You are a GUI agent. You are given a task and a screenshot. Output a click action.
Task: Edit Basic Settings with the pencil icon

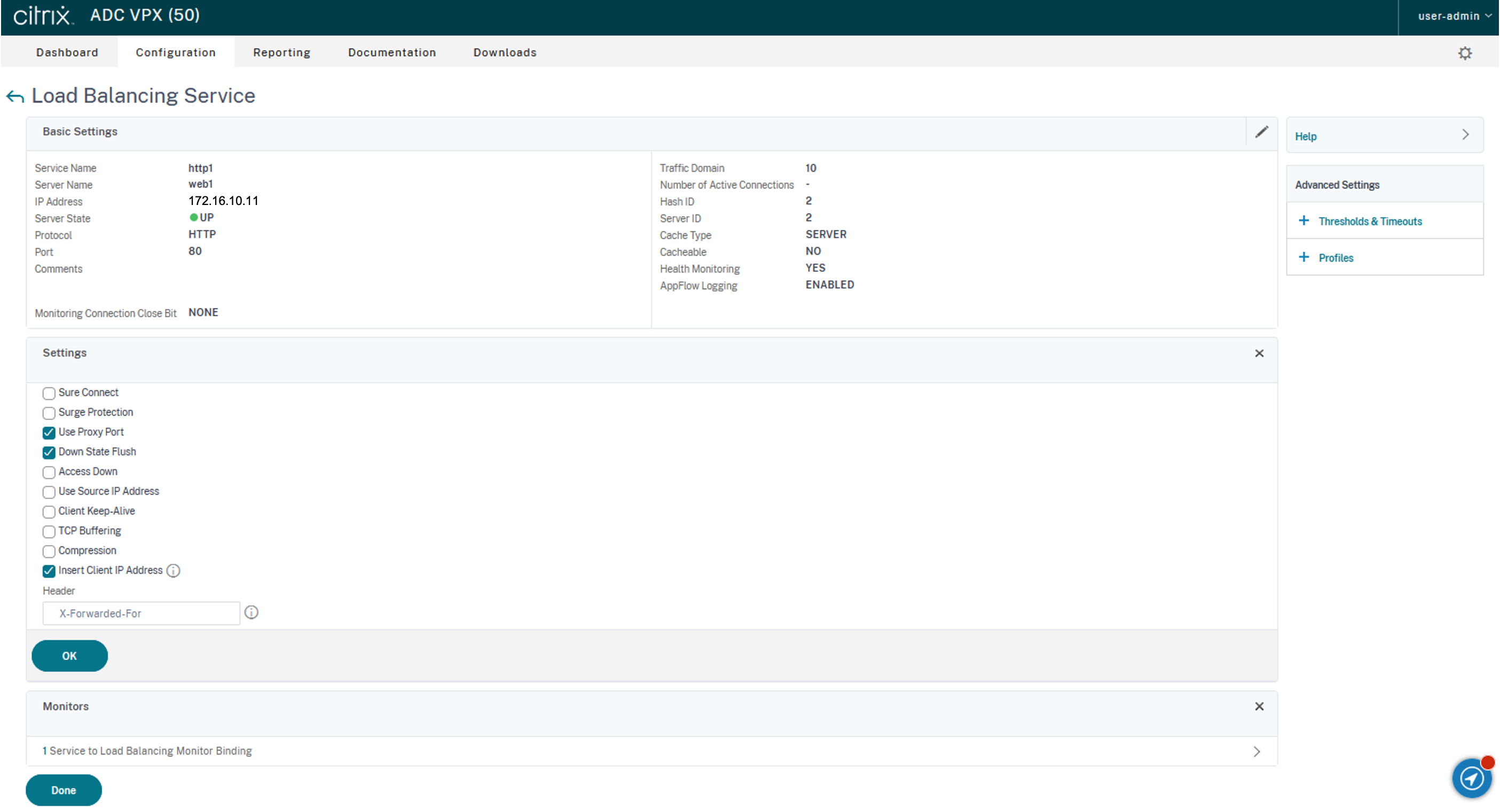click(1261, 132)
